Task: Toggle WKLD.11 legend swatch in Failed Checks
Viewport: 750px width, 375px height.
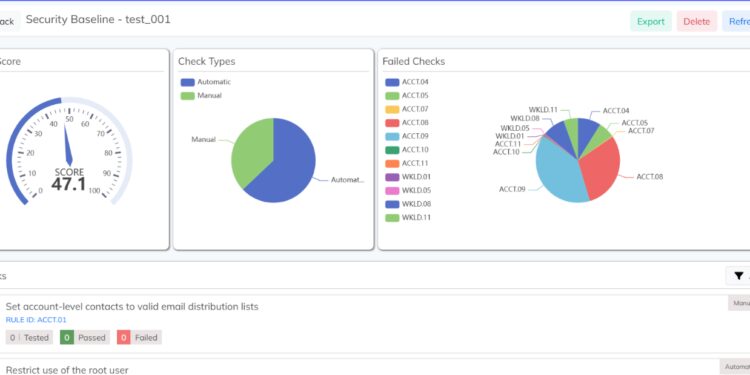Action: pyautogui.click(x=392, y=218)
